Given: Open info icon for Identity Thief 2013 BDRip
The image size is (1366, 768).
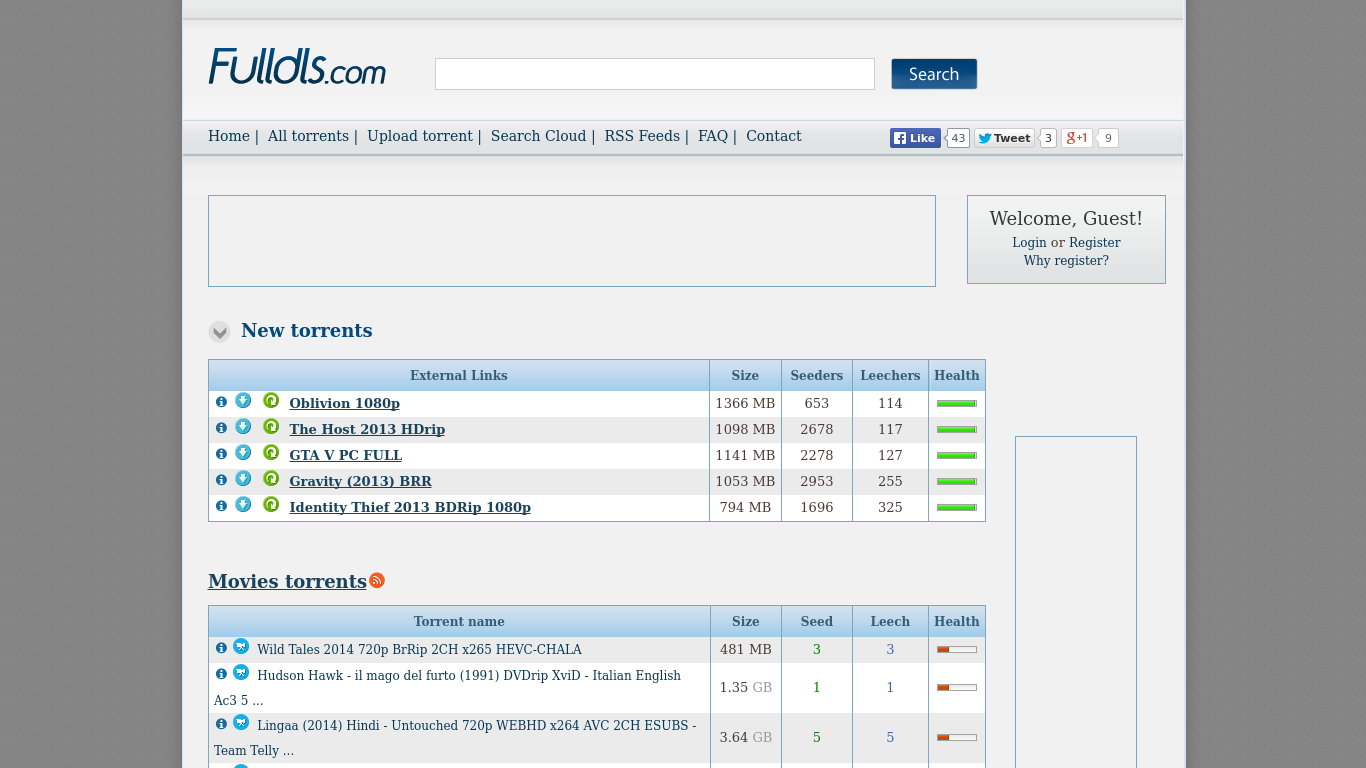Looking at the screenshot, I should [221, 506].
